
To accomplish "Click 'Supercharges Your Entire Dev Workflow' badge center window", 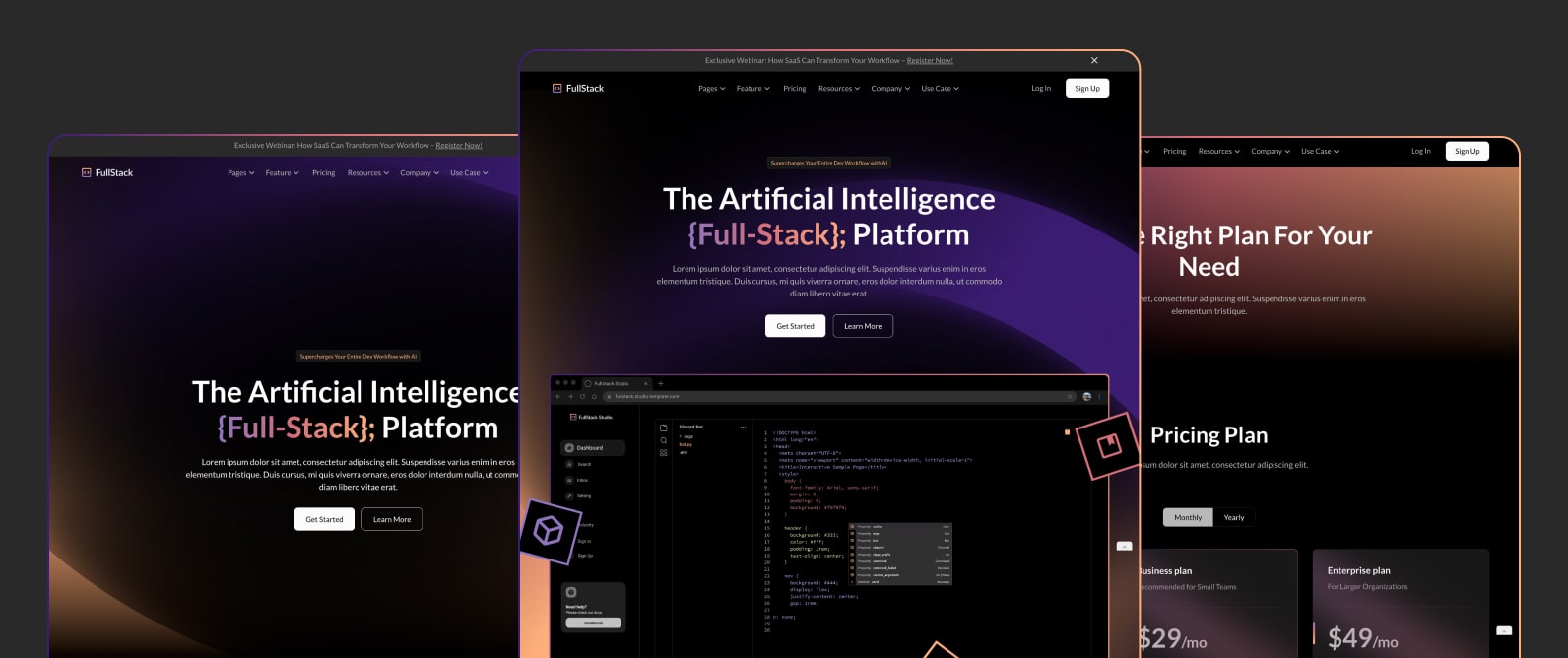I will 829,163.
